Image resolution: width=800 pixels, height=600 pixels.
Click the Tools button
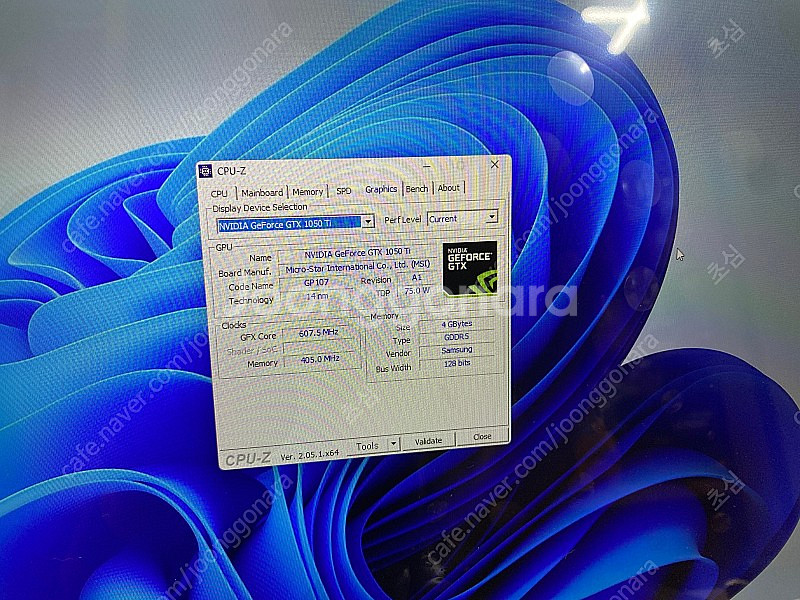click(x=367, y=446)
